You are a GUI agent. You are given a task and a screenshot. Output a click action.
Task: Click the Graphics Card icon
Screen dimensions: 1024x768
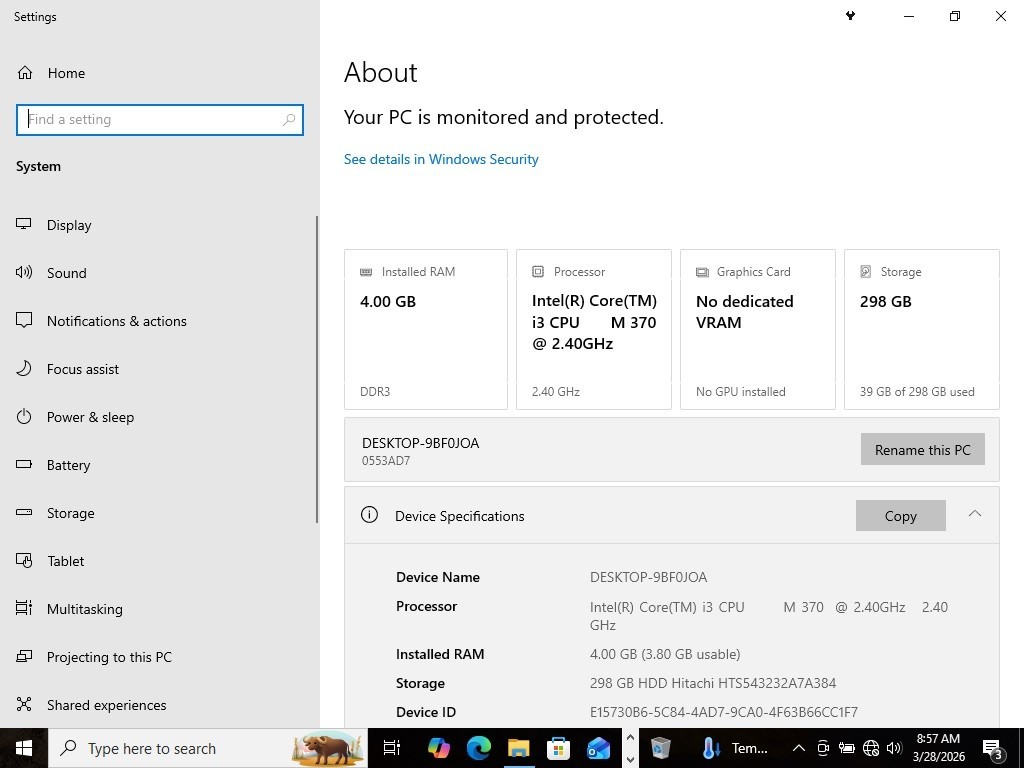pos(702,272)
